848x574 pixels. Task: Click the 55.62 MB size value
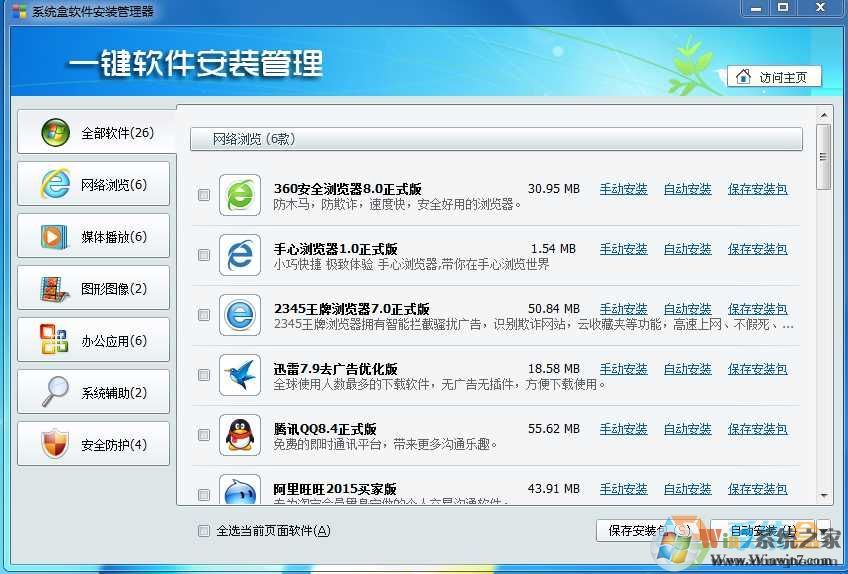[x=554, y=429]
